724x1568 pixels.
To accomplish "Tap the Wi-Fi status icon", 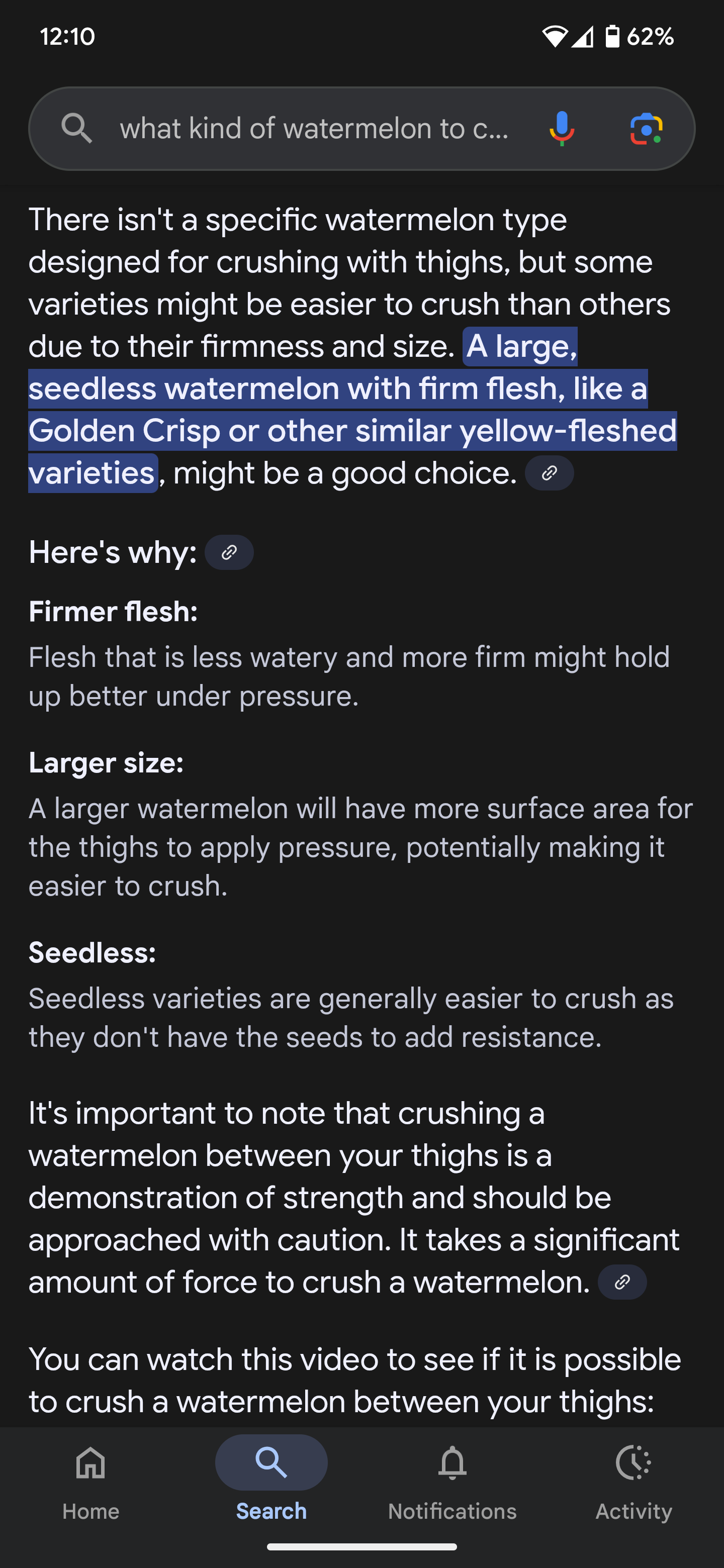I will 554,37.
